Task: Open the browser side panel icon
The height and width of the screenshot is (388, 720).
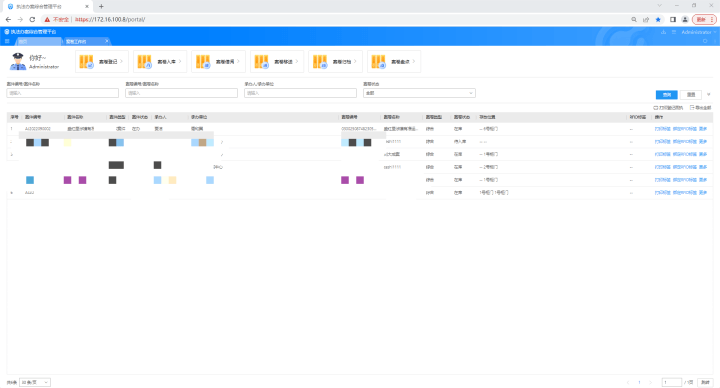Action: pyautogui.click(x=673, y=19)
